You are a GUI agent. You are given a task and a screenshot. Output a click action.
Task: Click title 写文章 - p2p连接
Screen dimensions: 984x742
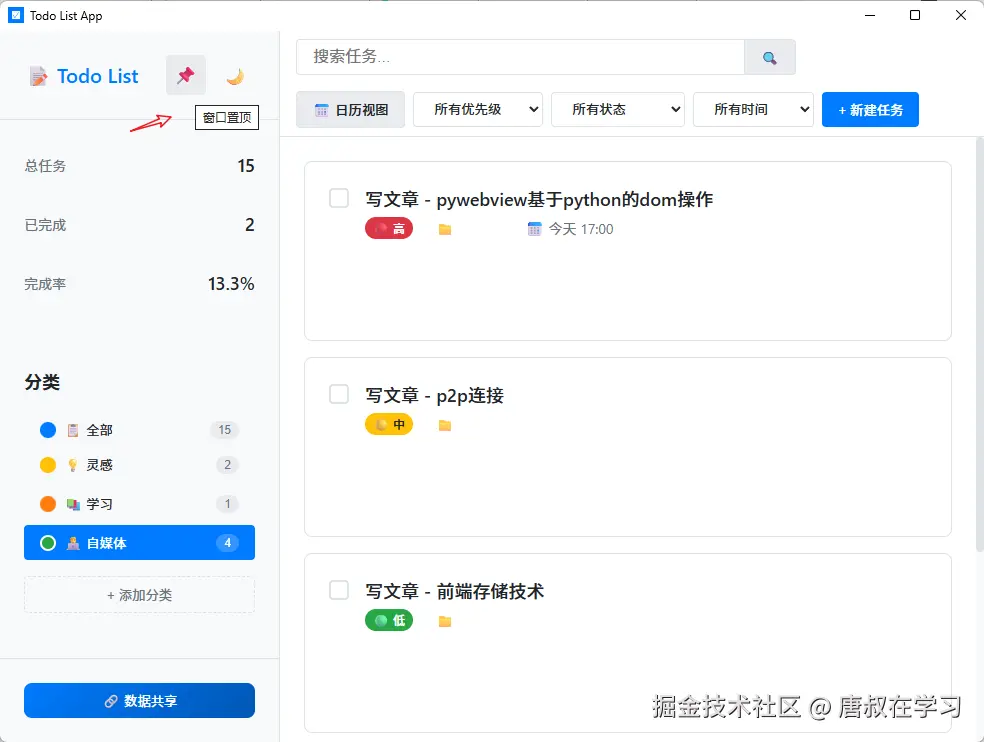point(434,395)
